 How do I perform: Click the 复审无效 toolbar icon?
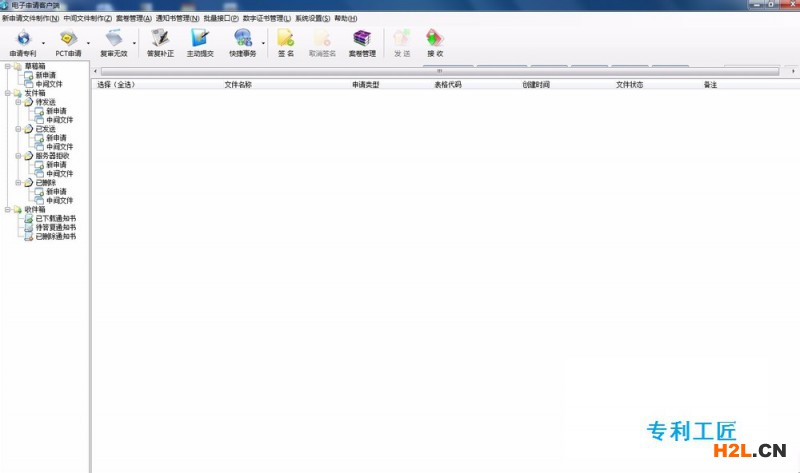point(114,38)
